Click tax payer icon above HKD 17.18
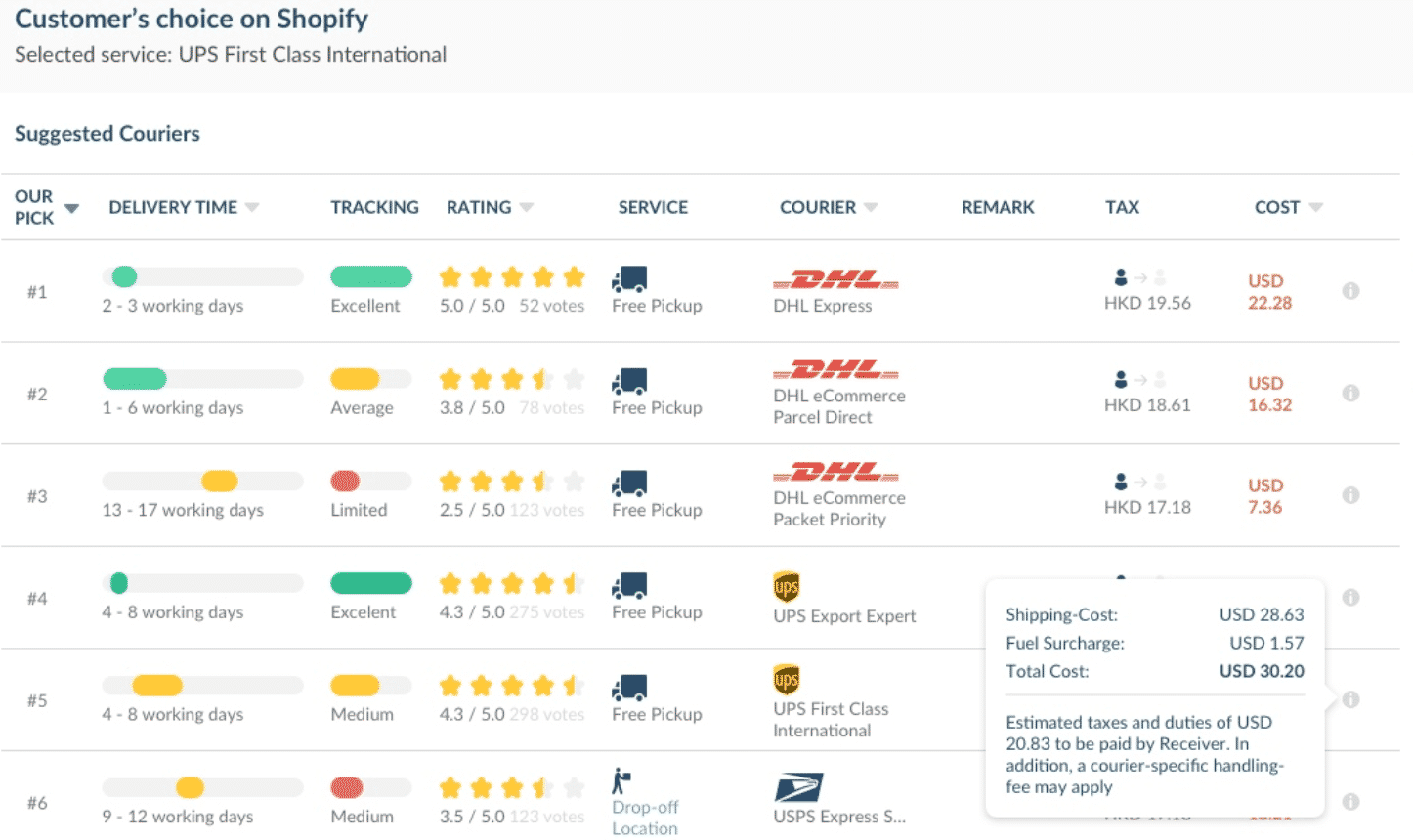 click(1121, 482)
